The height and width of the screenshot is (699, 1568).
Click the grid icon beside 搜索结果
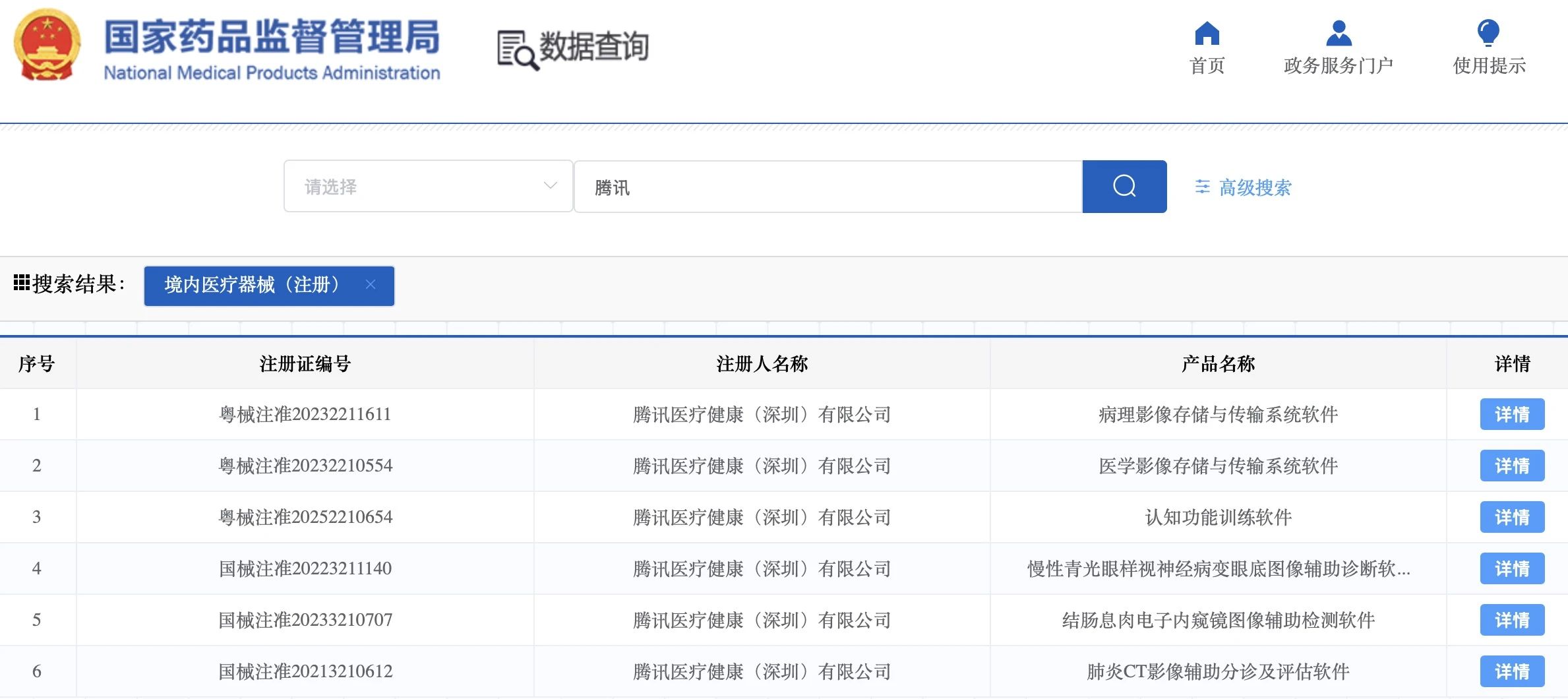pos(22,282)
